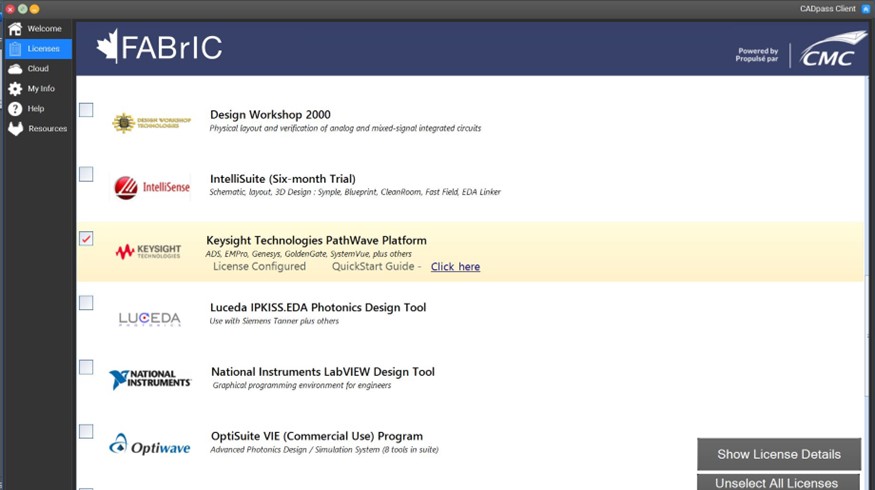875x490 pixels.
Task: Click the CADpass Client title text
Action: pos(828,9)
